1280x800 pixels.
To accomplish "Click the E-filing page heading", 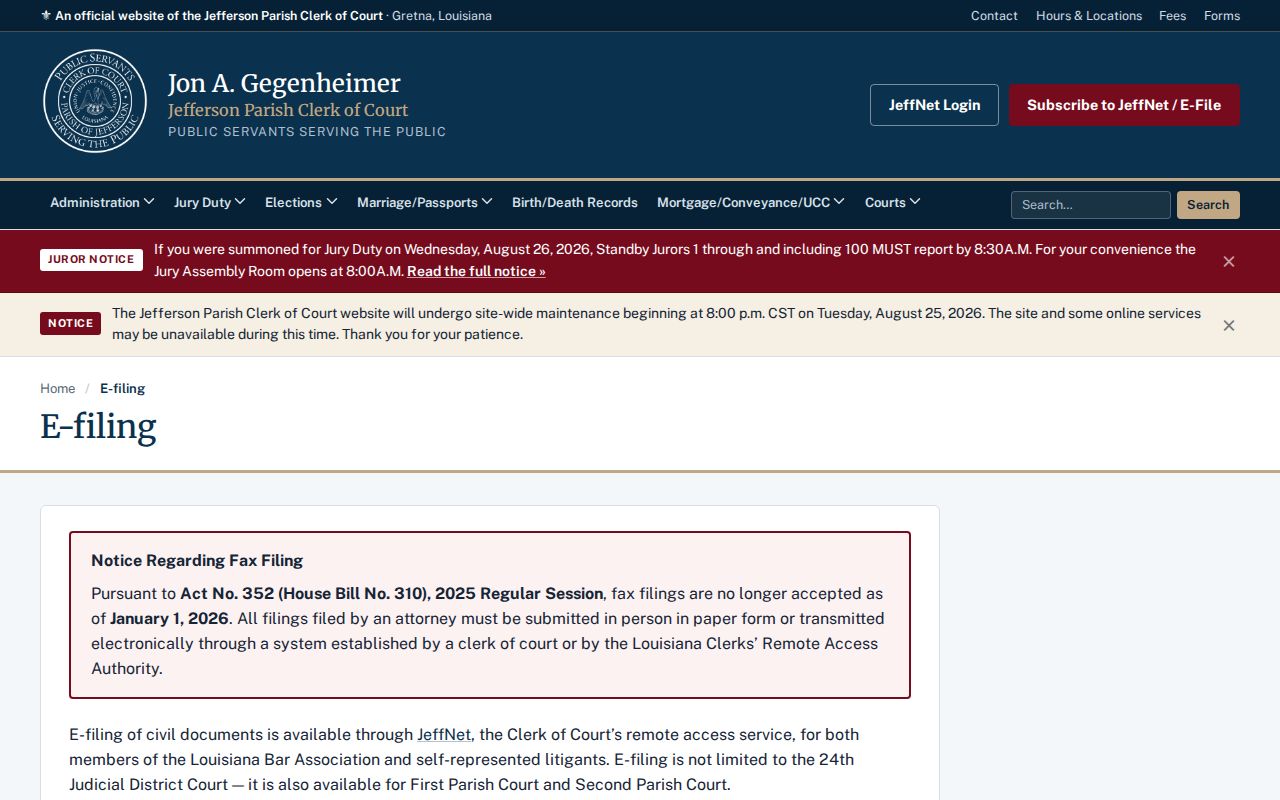I will pyautogui.click(x=98, y=427).
